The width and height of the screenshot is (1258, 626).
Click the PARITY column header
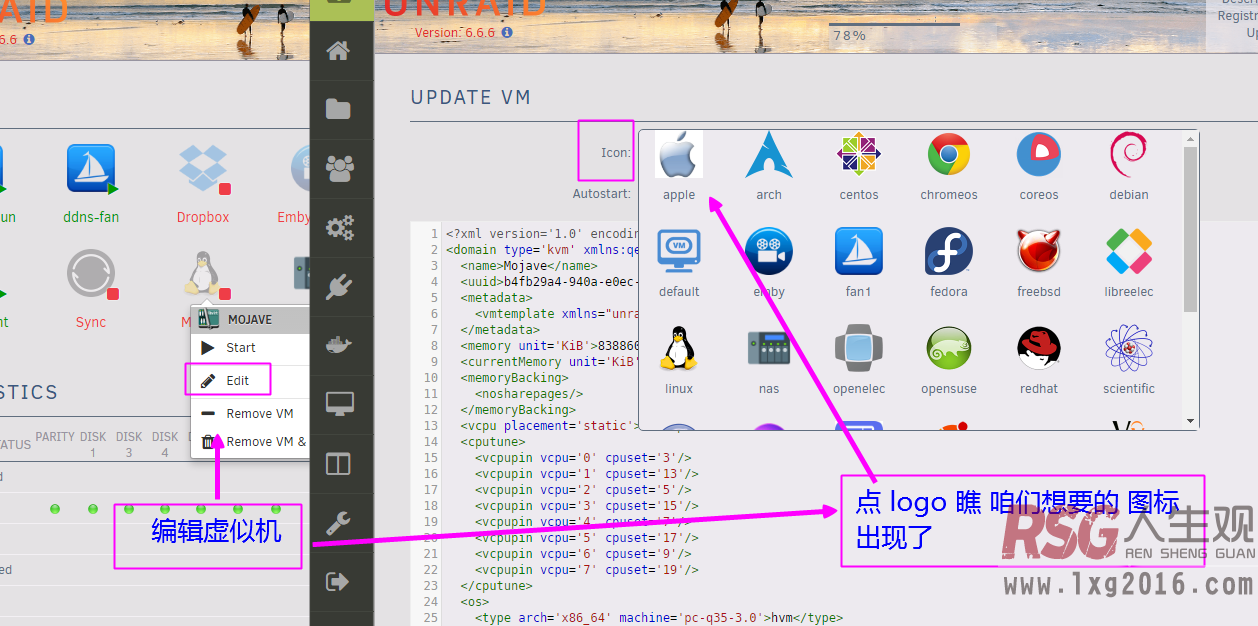coord(55,437)
